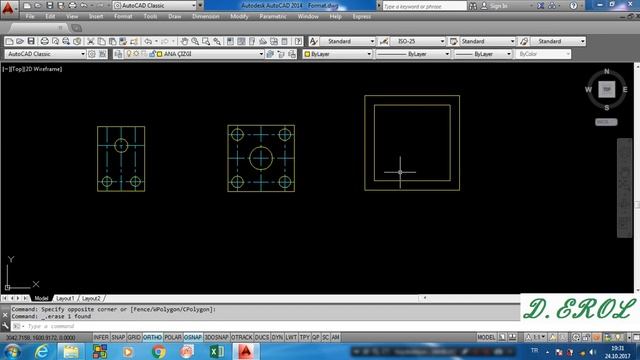Disable OSNAP in status bar
This screenshot has height=360, width=640.
coord(193,338)
